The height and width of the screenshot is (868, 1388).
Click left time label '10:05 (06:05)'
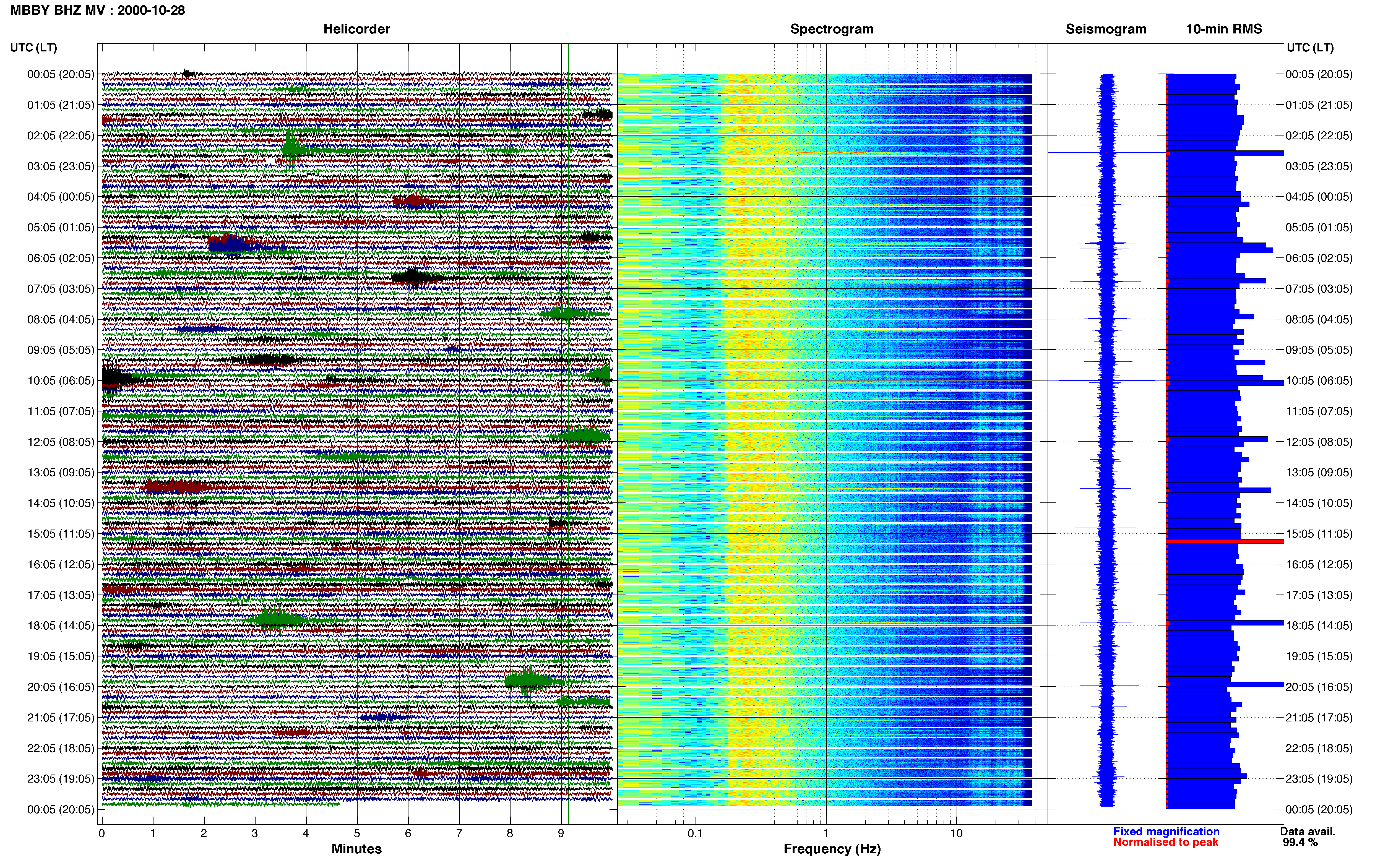click(60, 380)
